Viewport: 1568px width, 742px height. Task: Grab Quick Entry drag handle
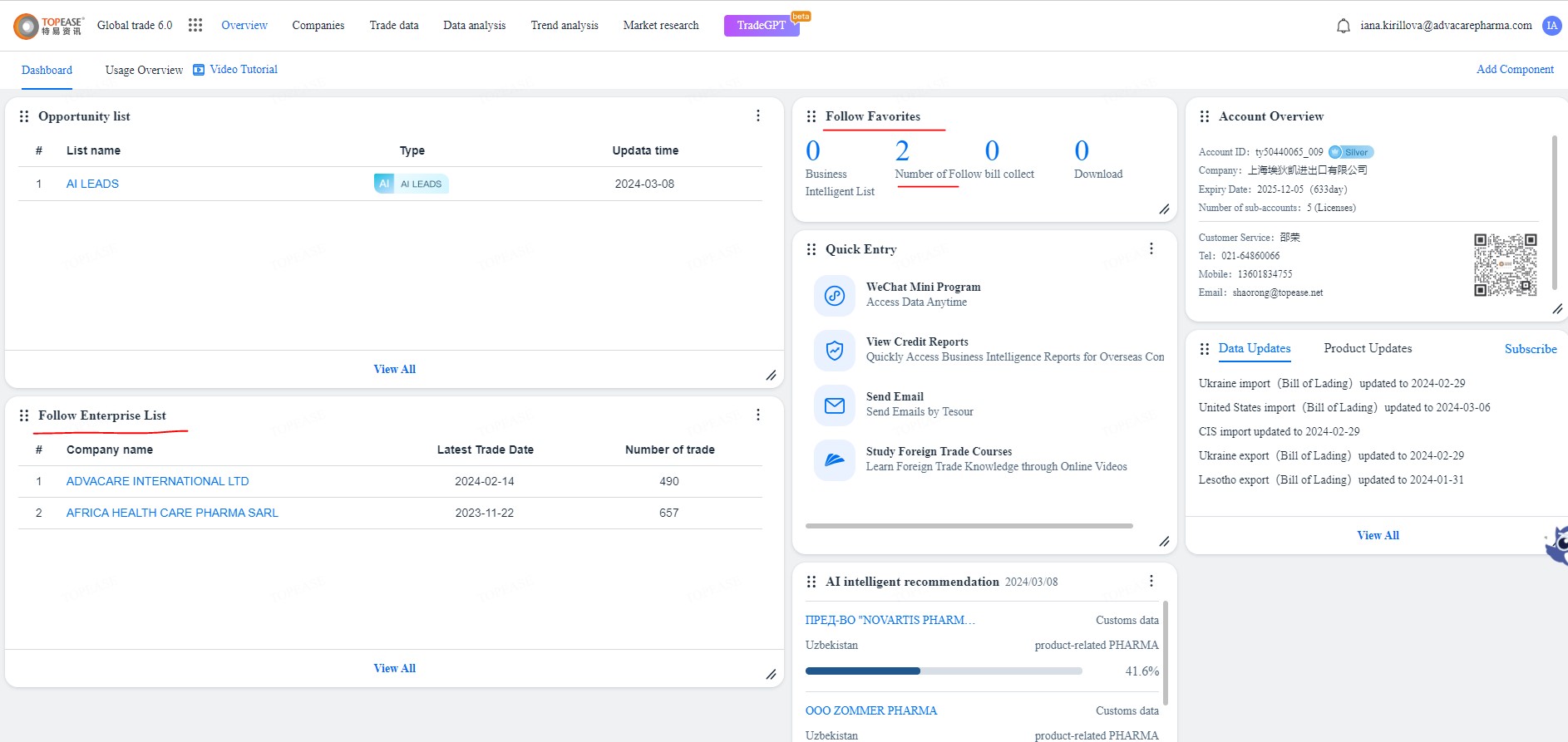811,249
